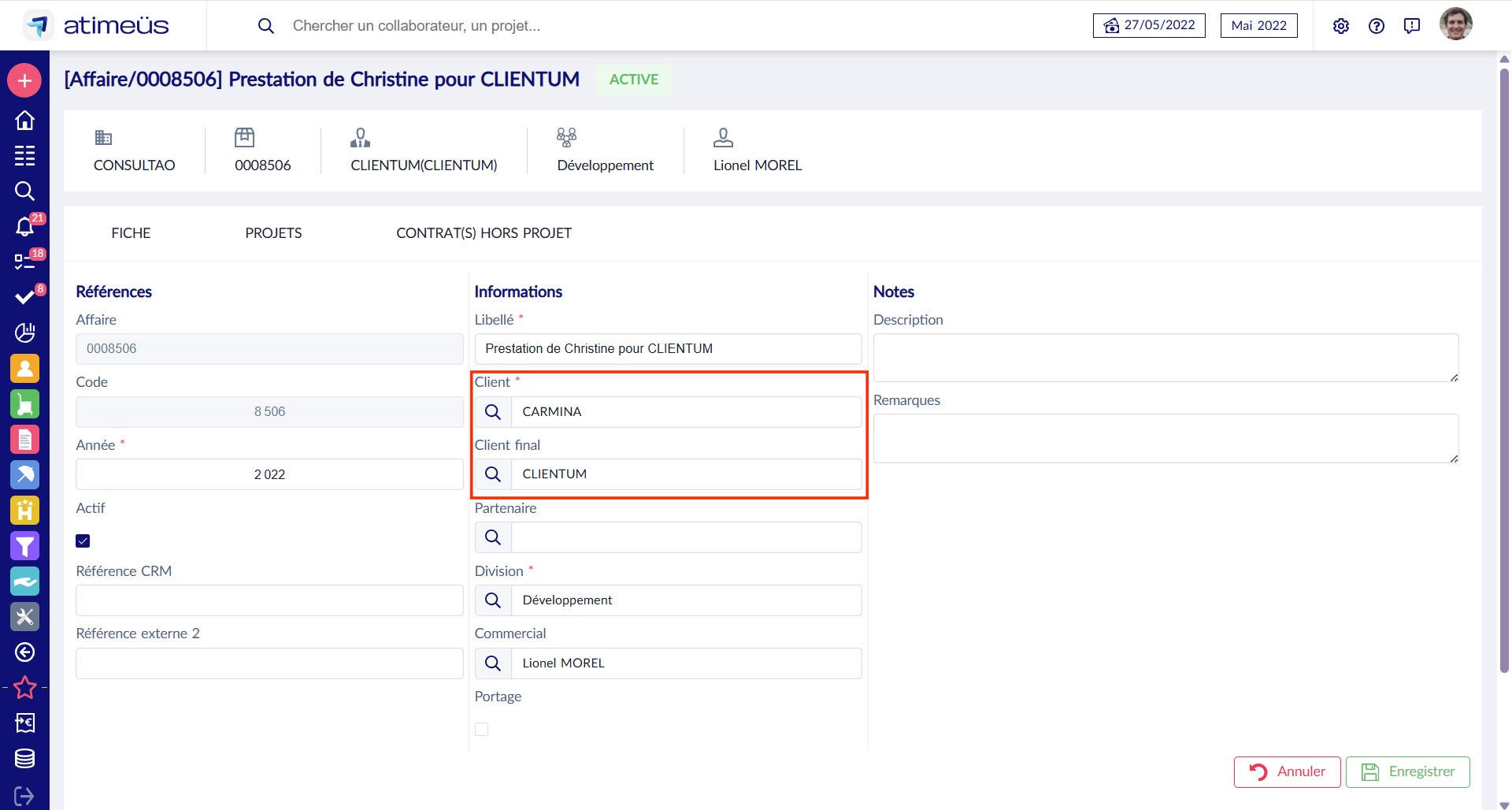1512x810 pixels.
Task: Open the 27/05/2022 date picker
Action: click(1149, 25)
